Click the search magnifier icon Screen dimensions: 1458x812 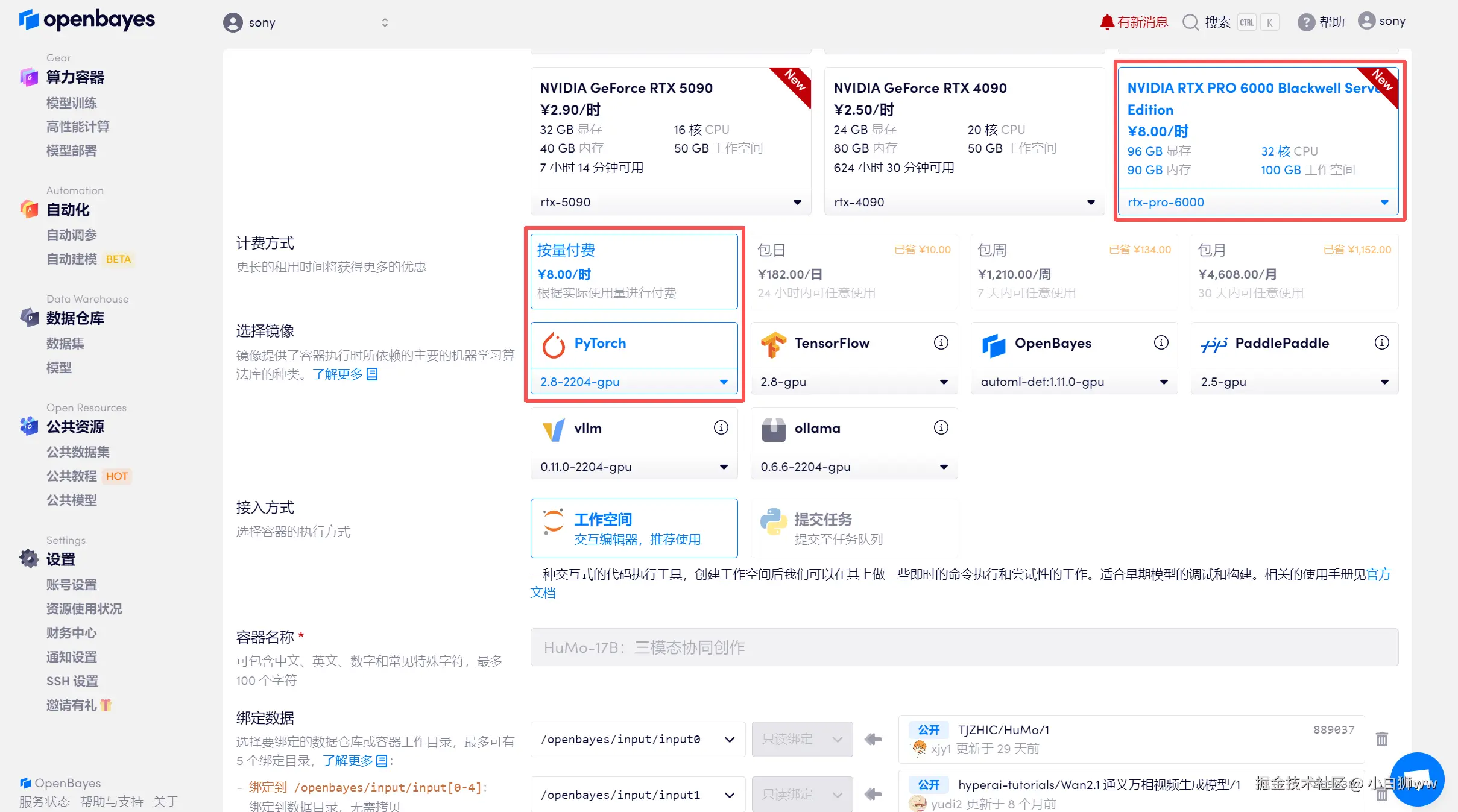pyautogui.click(x=1190, y=22)
